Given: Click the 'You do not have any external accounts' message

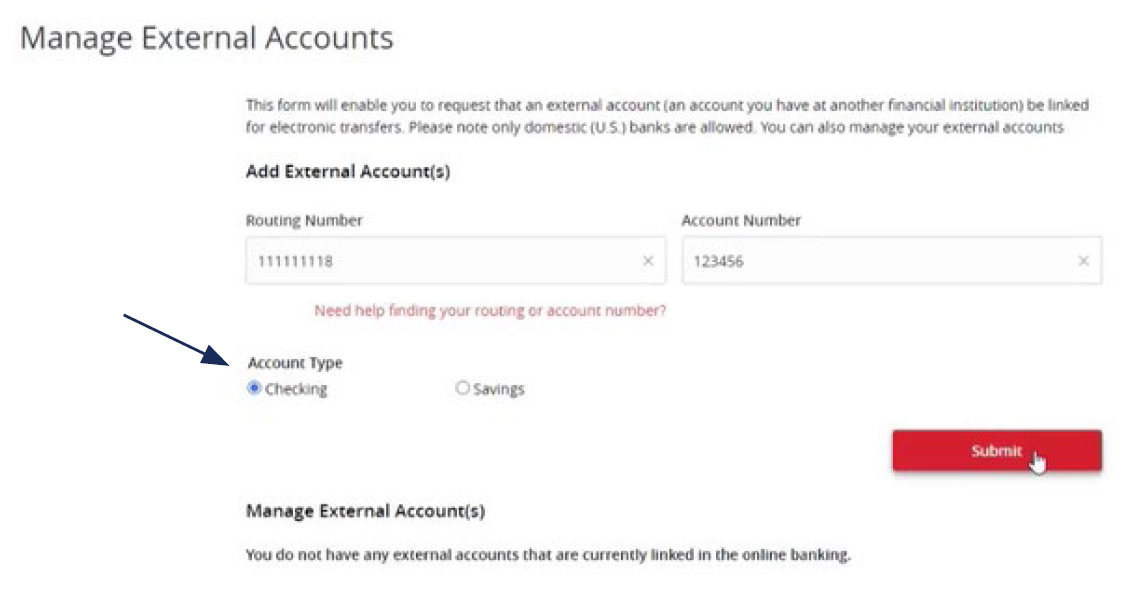Looking at the screenshot, I should coord(548,555).
